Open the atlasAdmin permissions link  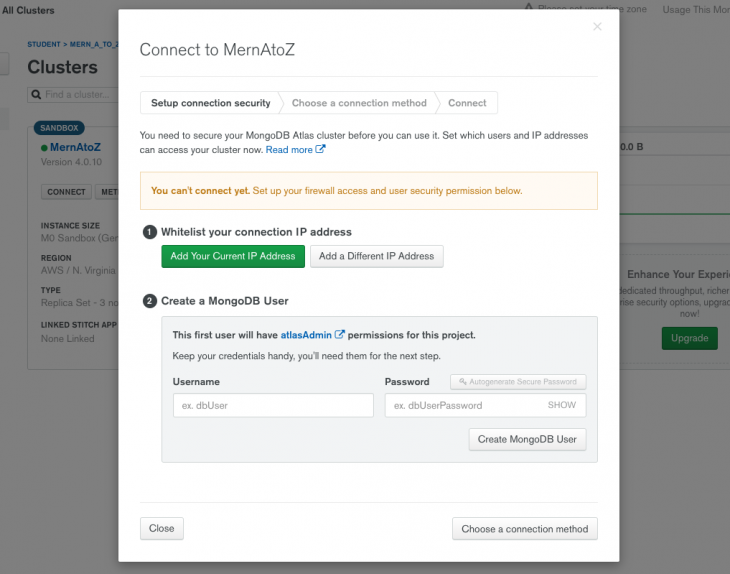click(306, 335)
